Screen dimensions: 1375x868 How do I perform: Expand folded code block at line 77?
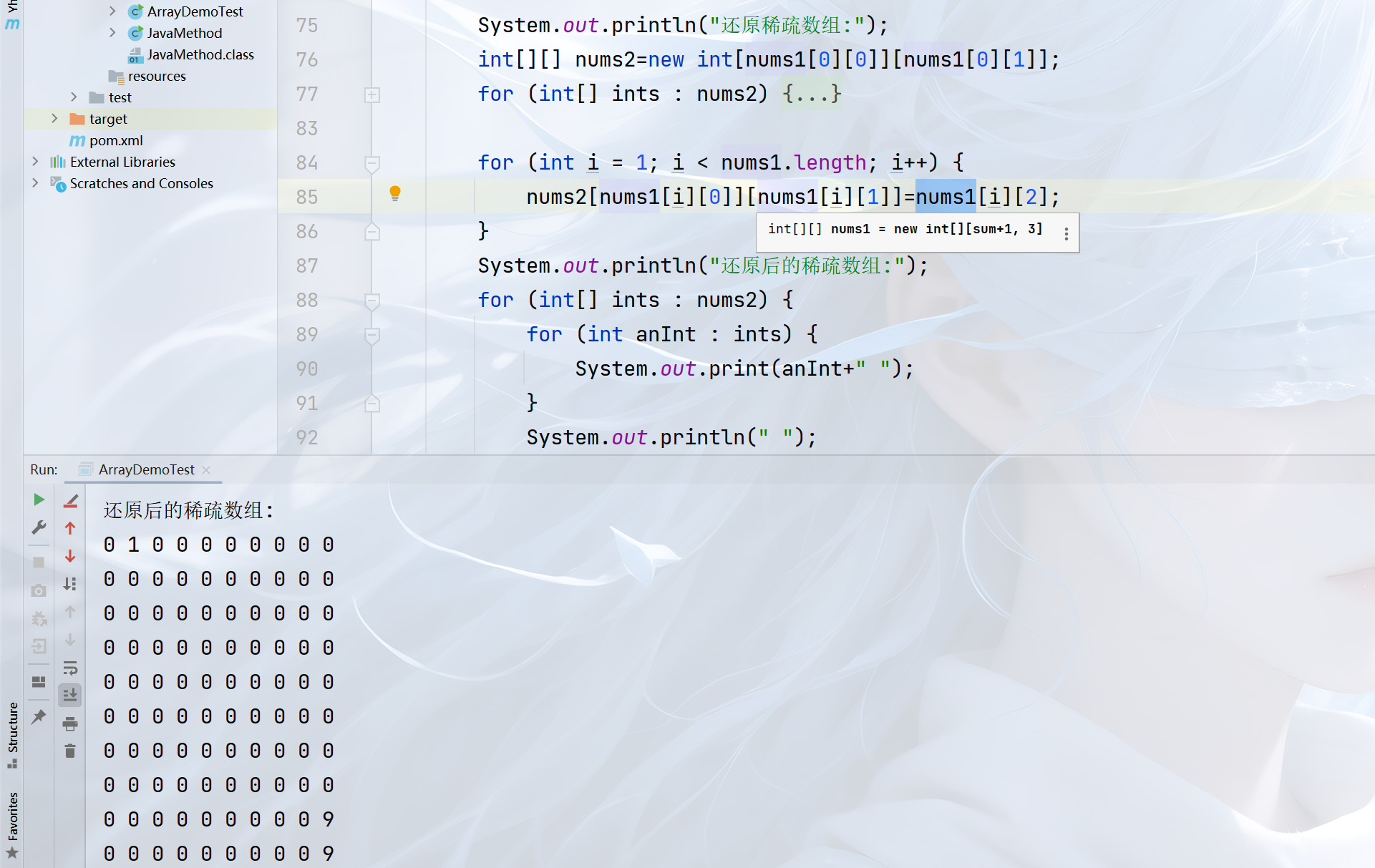coord(372,94)
